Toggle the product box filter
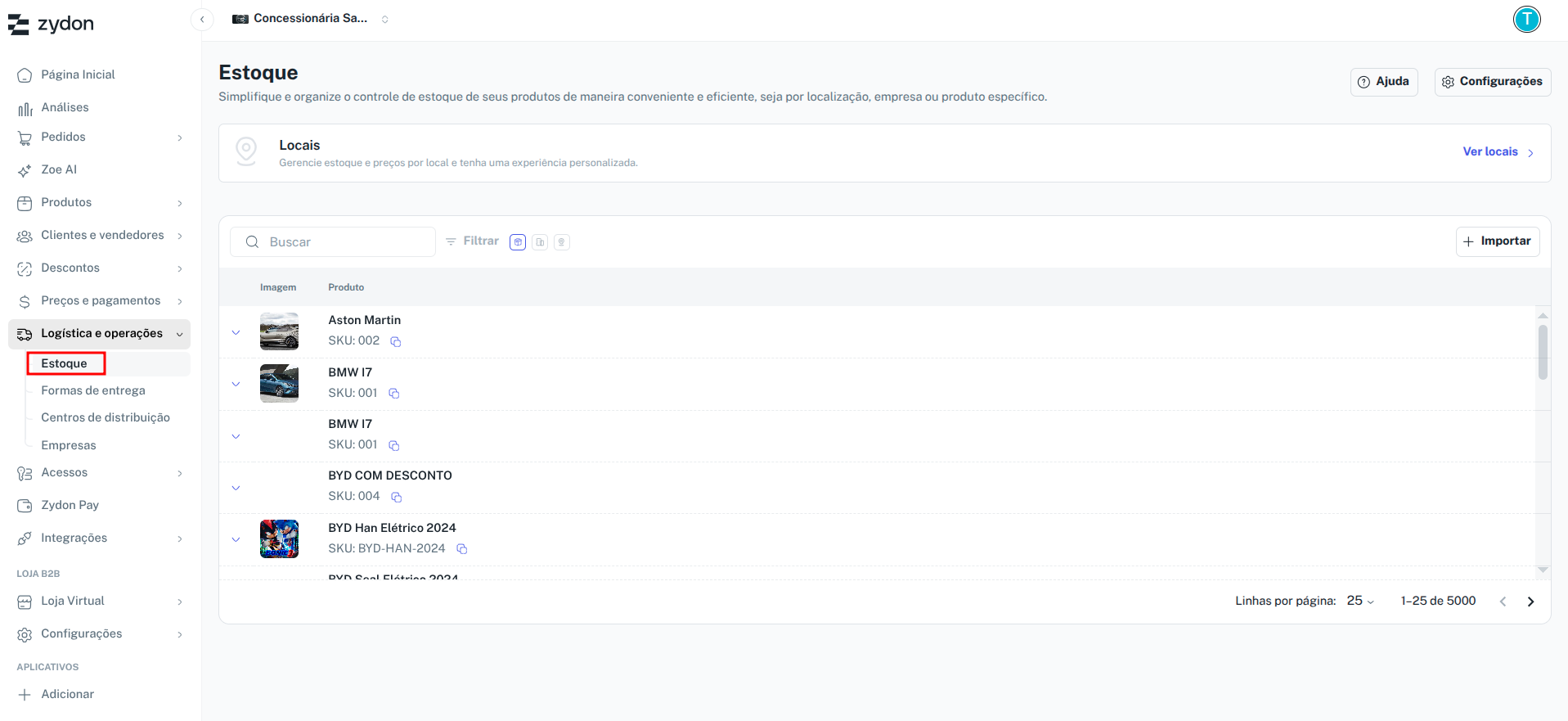The image size is (1568, 721). pyautogui.click(x=518, y=242)
